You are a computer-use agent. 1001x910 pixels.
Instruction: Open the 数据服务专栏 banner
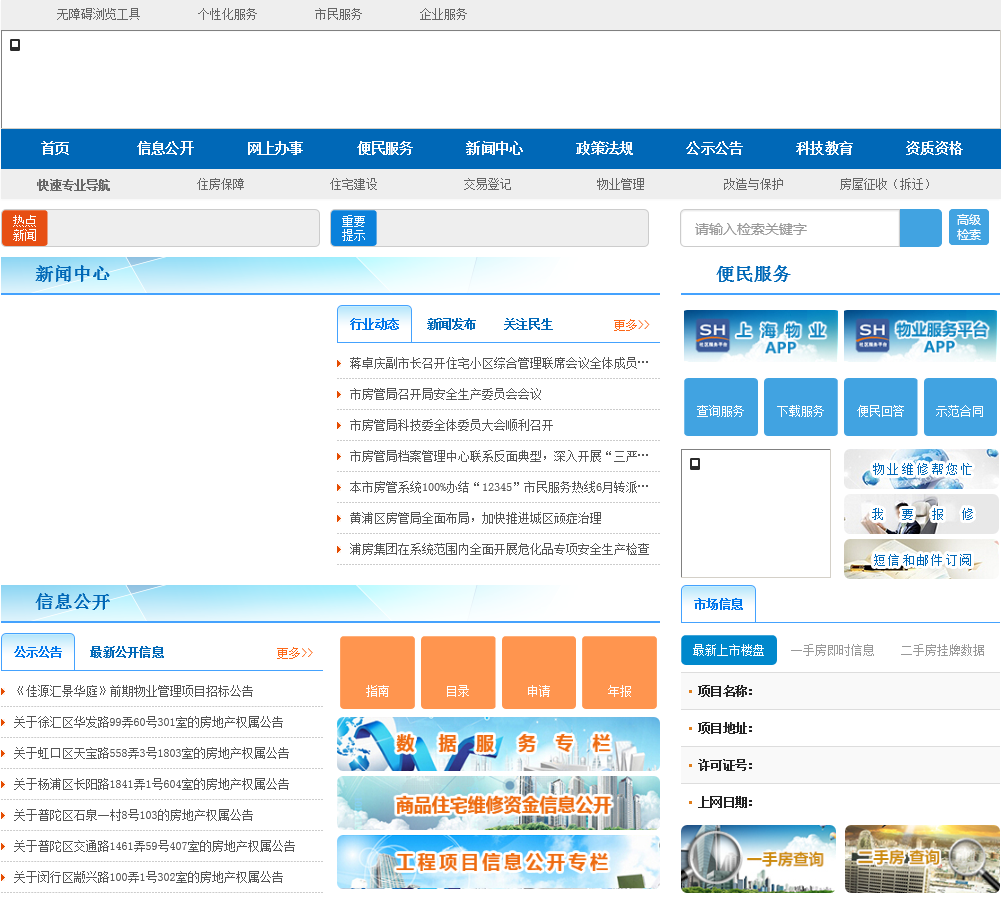[498, 744]
